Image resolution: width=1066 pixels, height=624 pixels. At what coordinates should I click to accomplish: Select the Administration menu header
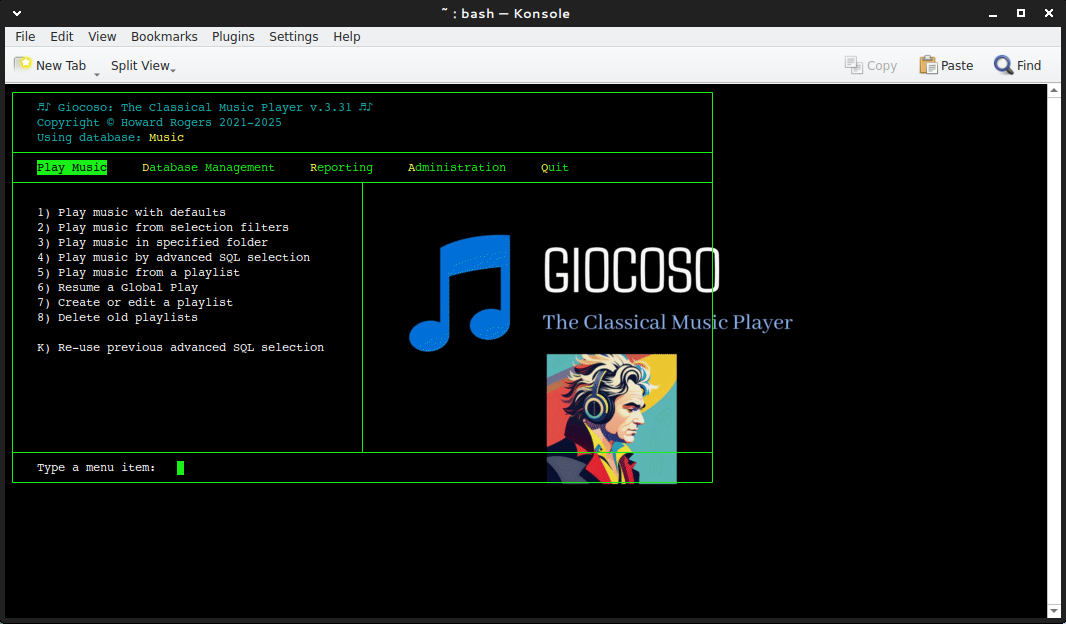pyautogui.click(x=457, y=167)
